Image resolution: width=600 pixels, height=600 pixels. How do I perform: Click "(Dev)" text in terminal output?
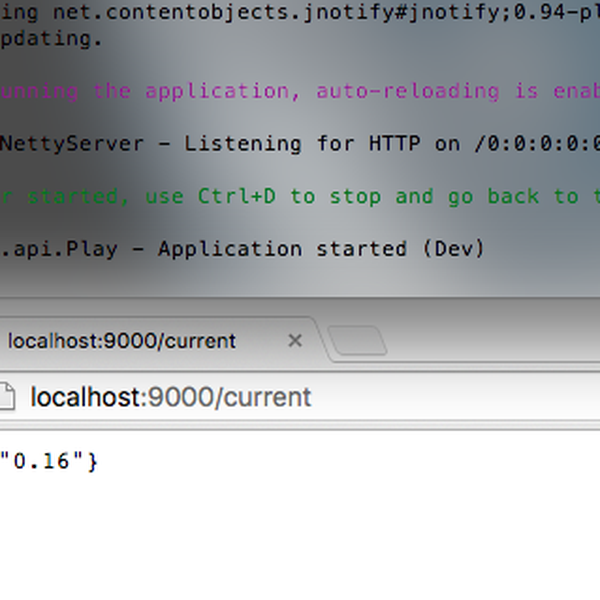(x=459, y=248)
